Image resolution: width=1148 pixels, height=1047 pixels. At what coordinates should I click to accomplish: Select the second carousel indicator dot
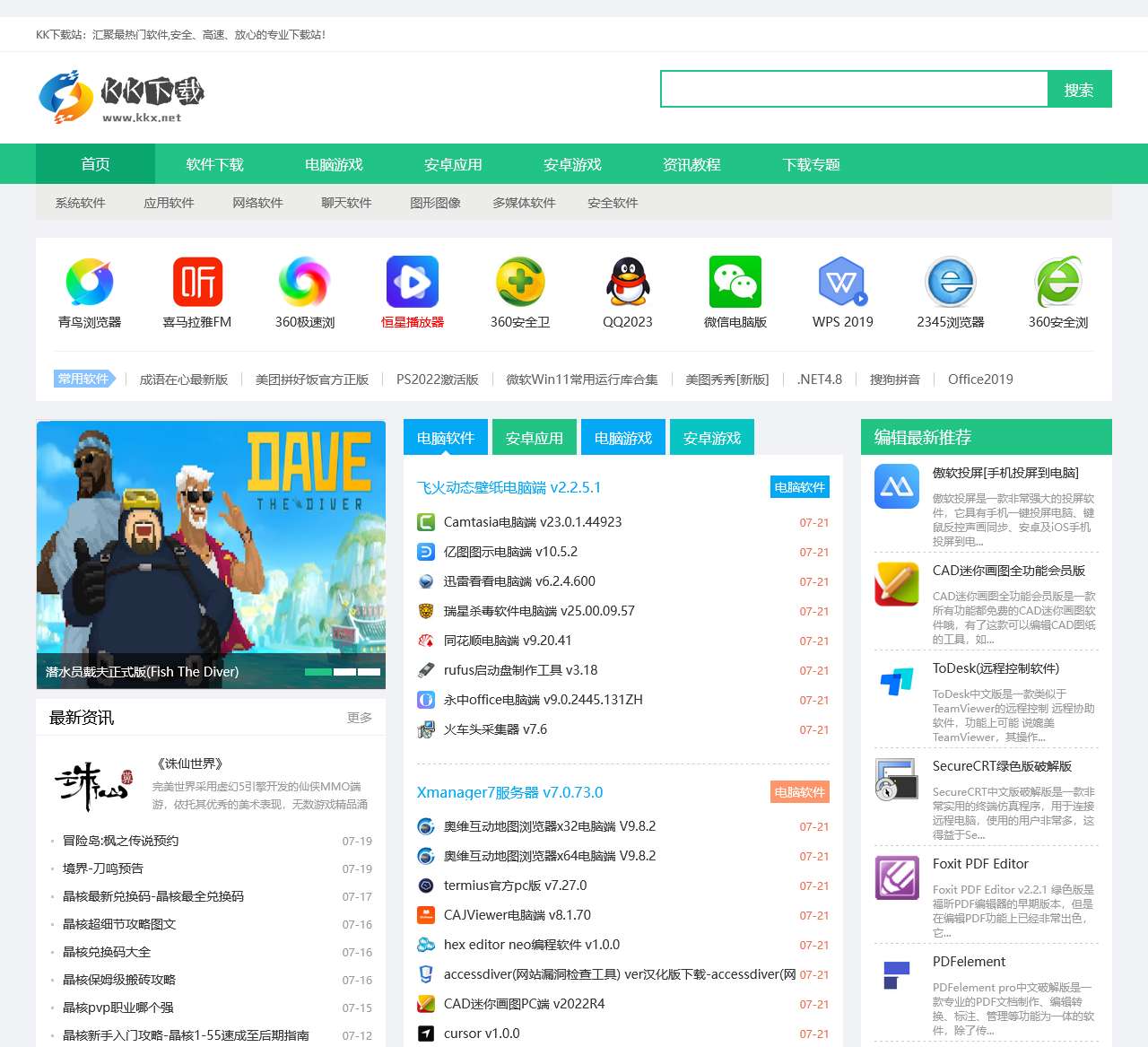tap(344, 670)
